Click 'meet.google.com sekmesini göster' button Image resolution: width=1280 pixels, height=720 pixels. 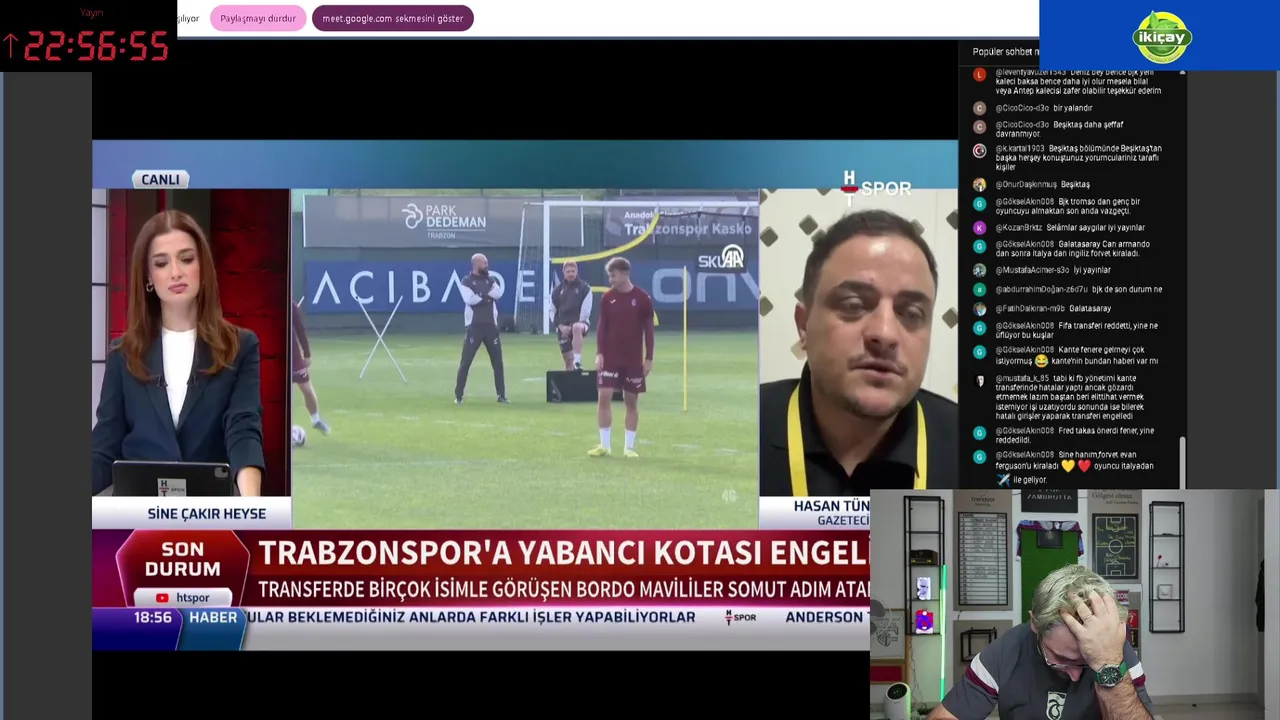pos(392,18)
